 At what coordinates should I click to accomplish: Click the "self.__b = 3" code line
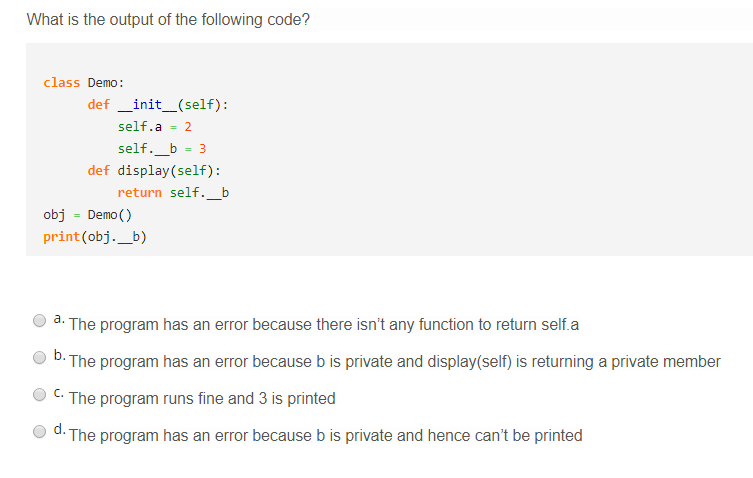tap(161, 148)
